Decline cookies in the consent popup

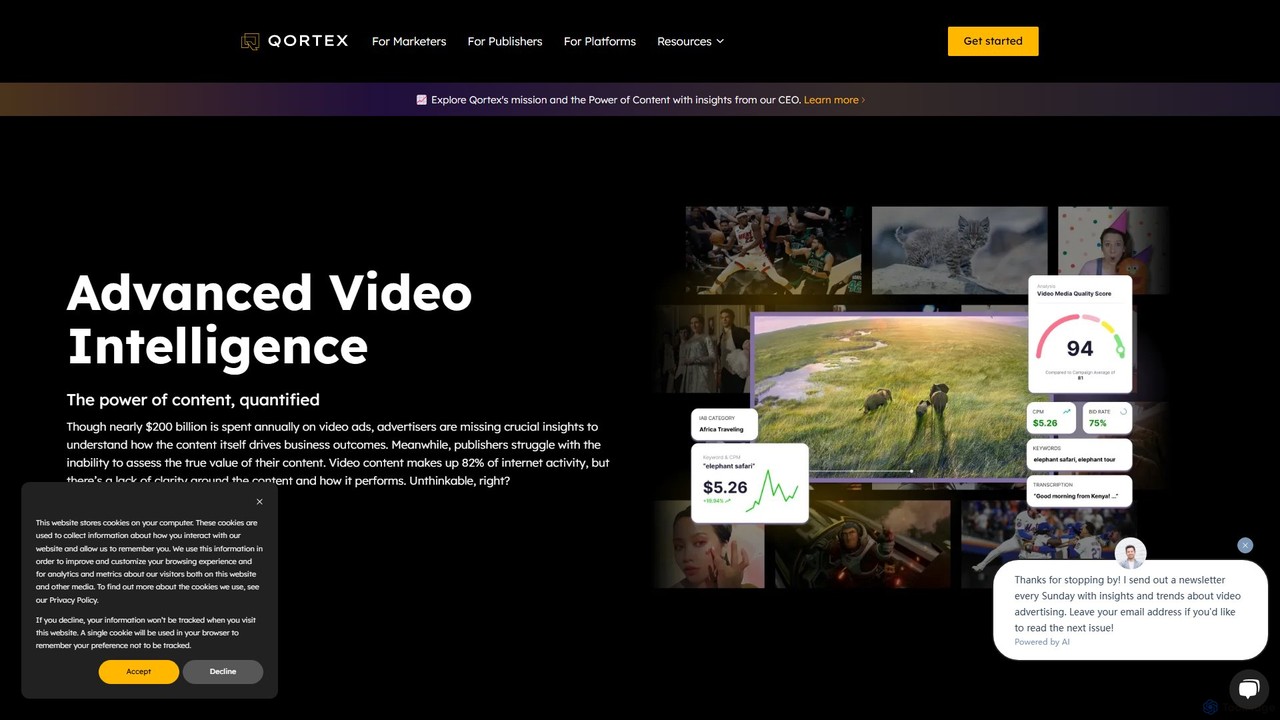(223, 672)
